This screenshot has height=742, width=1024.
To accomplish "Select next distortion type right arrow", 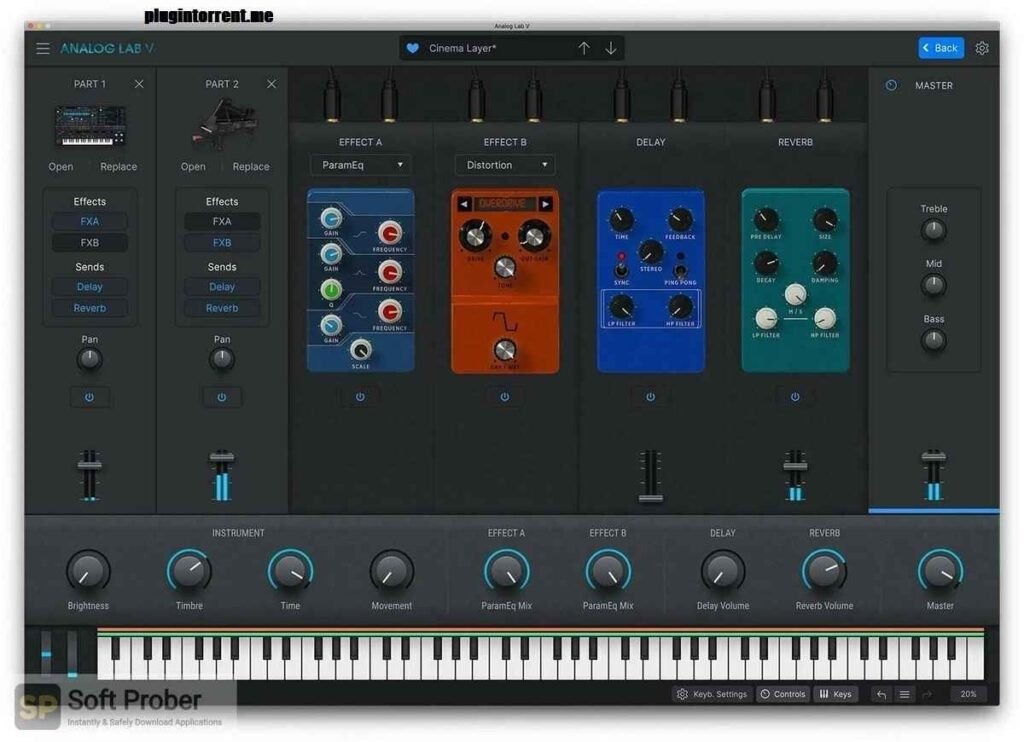I will 546,204.
